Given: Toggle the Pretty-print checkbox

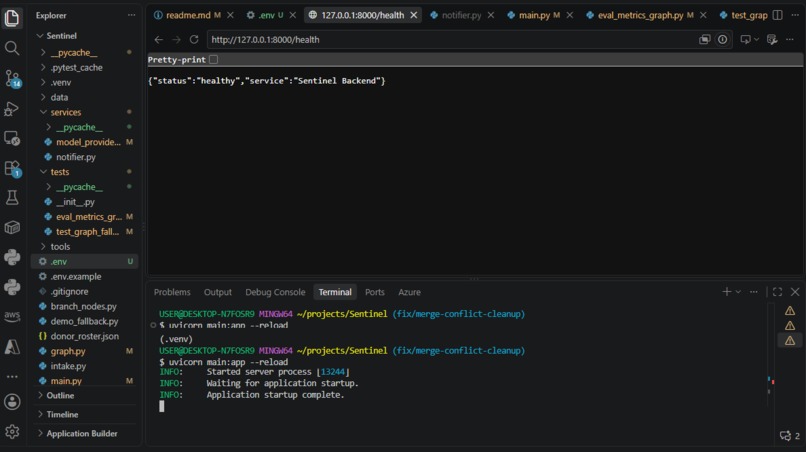Looking at the screenshot, I should (x=213, y=60).
